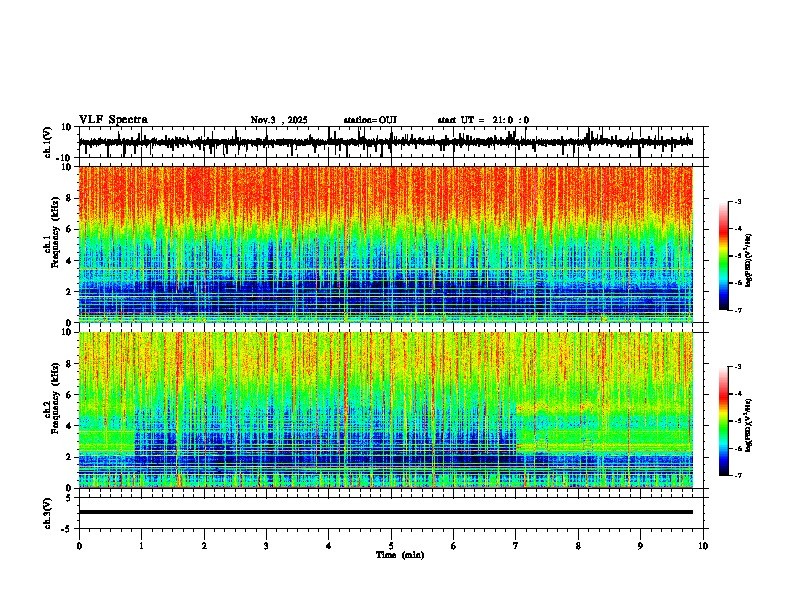Viewport: 792px width, 612px height.
Task: Click the ch.1 spectrogram color bar
Action: click(x=724, y=256)
